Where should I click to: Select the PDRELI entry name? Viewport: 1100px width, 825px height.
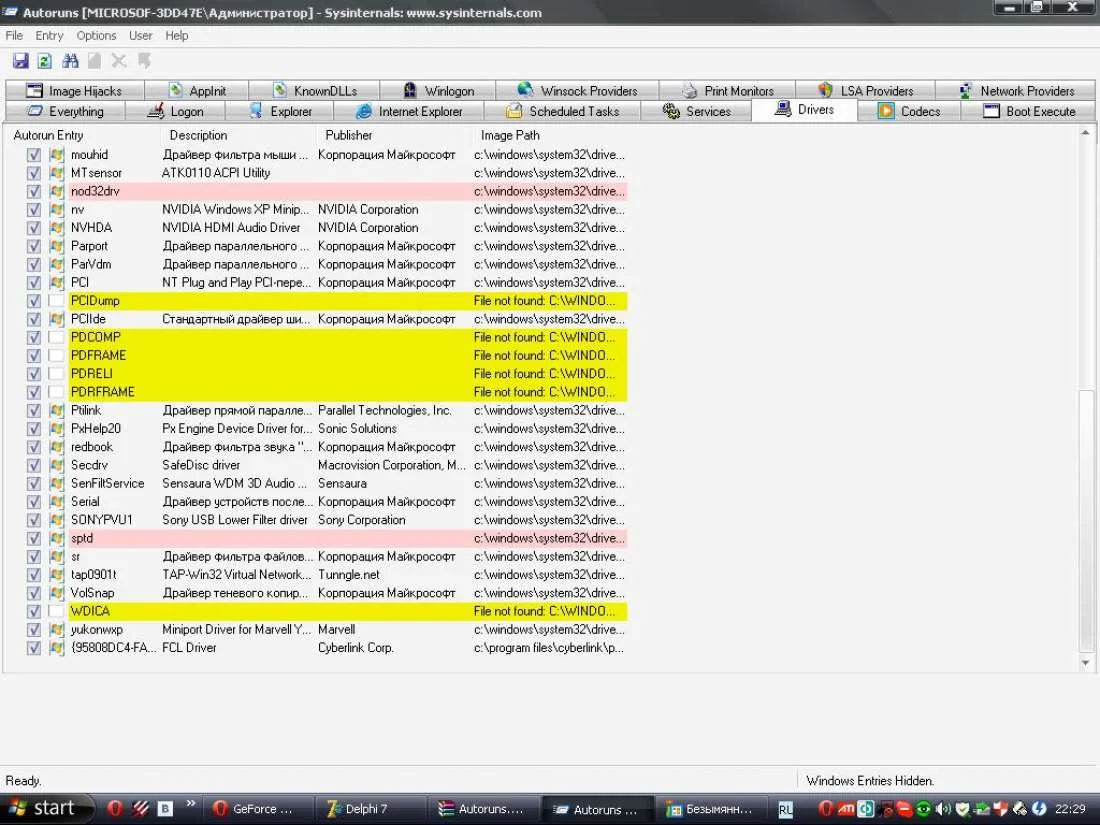coord(91,373)
